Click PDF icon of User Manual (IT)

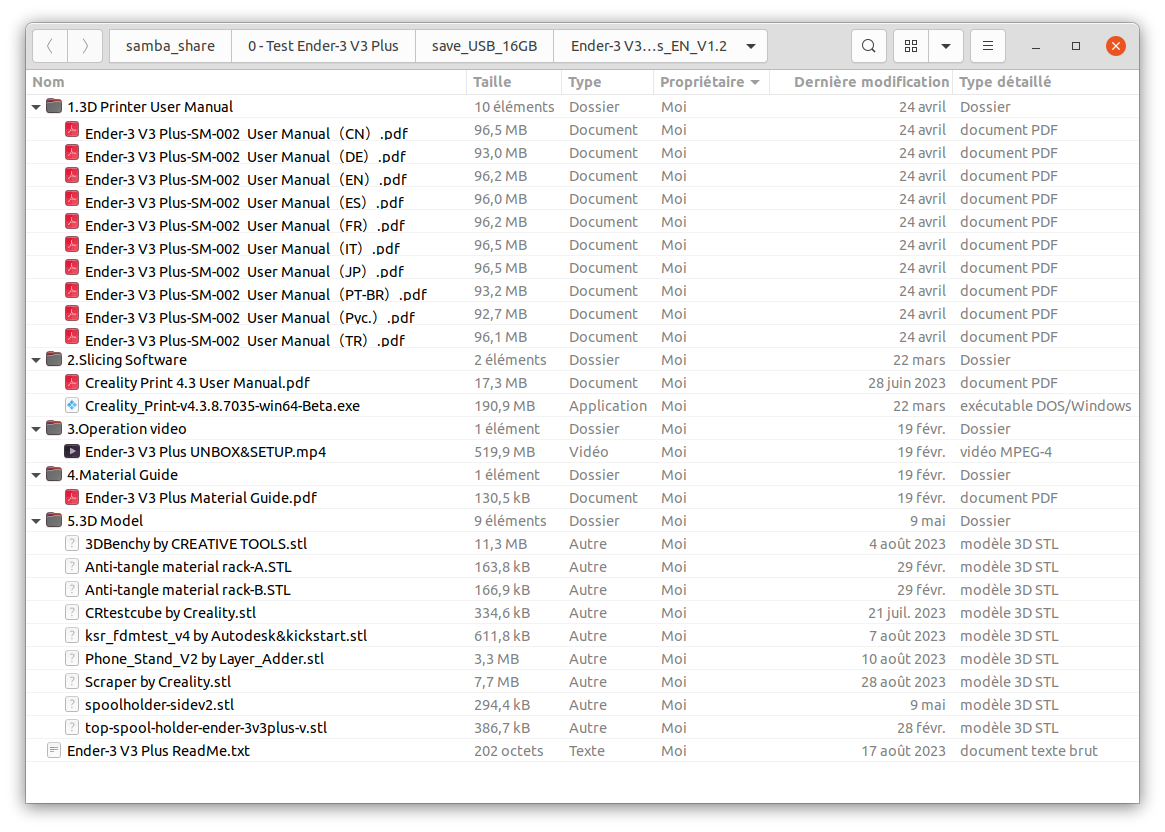click(x=71, y=245)
